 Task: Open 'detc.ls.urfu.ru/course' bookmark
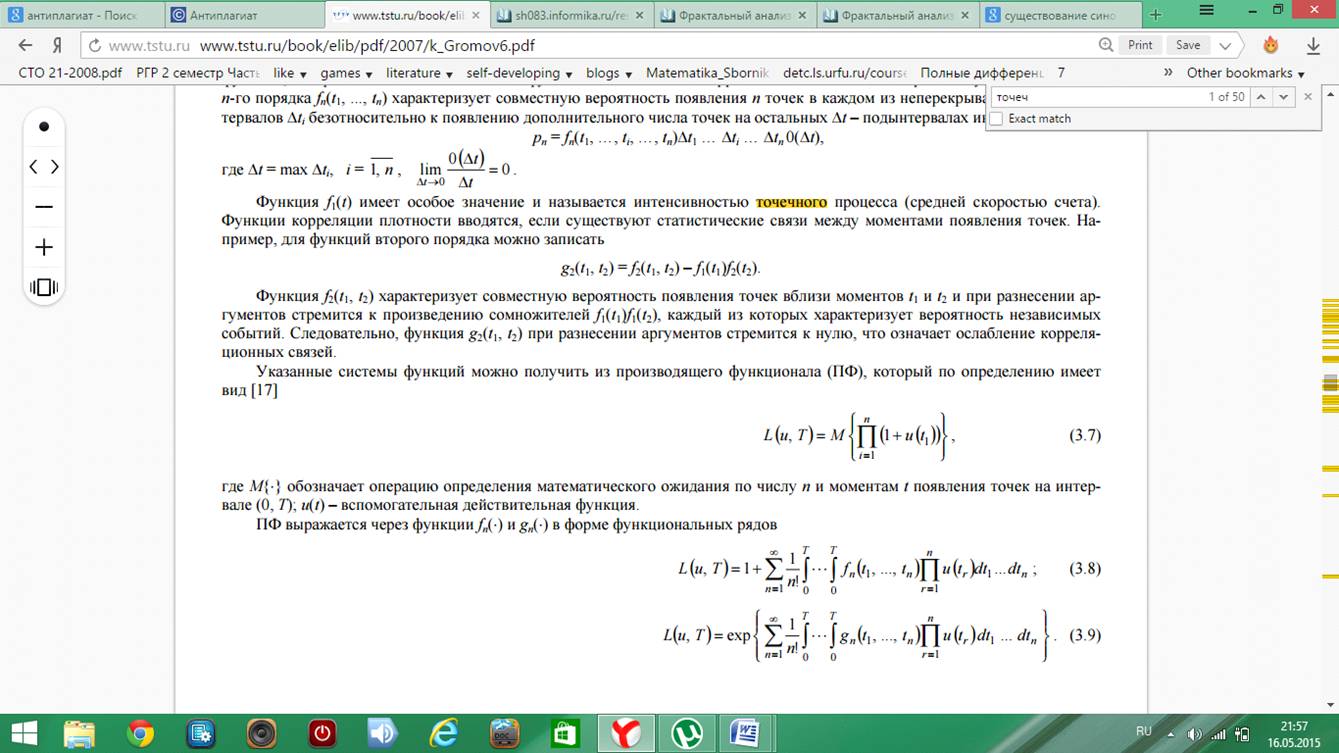(845, 73)
